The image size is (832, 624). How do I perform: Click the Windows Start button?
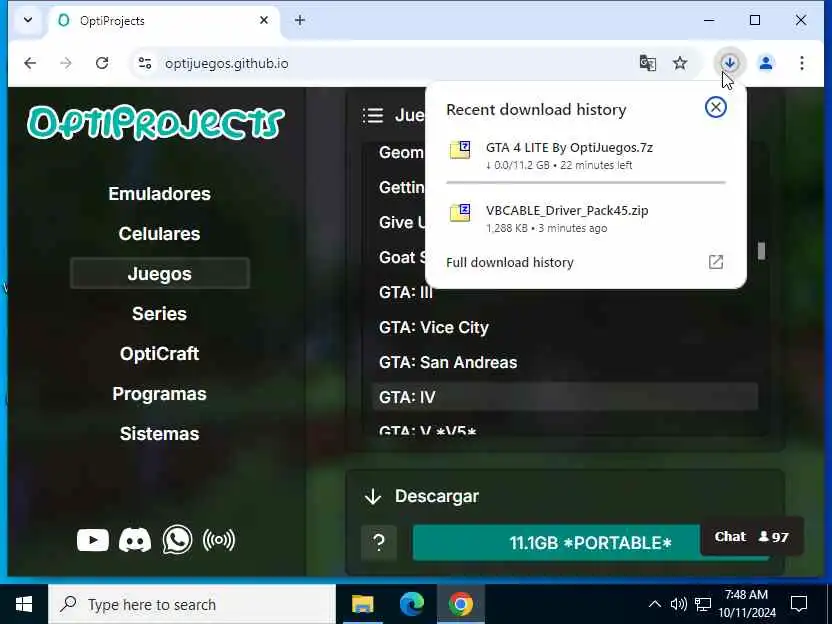click(x=24, y=604)
